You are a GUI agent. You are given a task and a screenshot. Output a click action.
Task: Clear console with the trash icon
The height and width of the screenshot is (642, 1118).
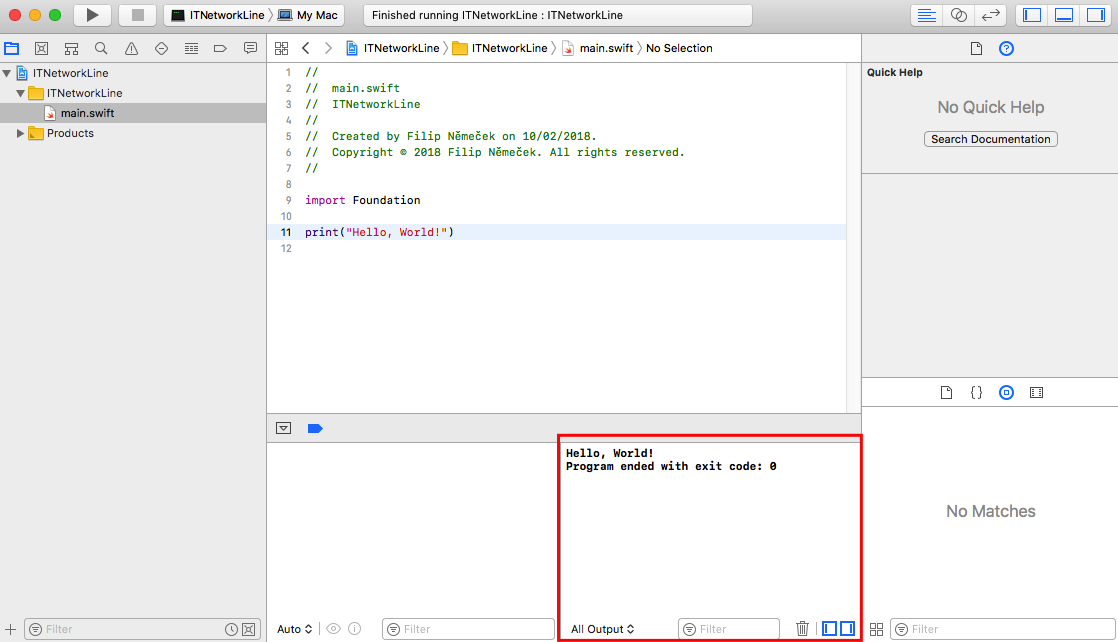pos(802,629)
